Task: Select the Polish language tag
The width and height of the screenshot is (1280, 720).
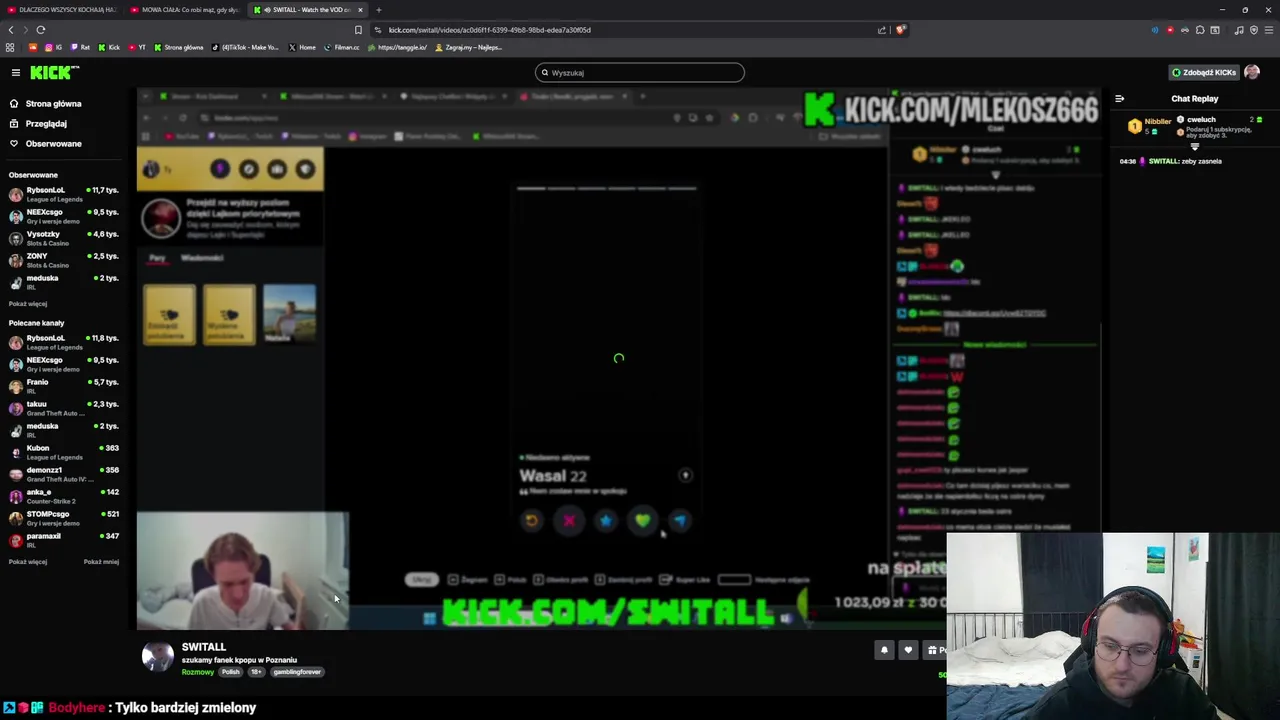Action: point(231,672)
